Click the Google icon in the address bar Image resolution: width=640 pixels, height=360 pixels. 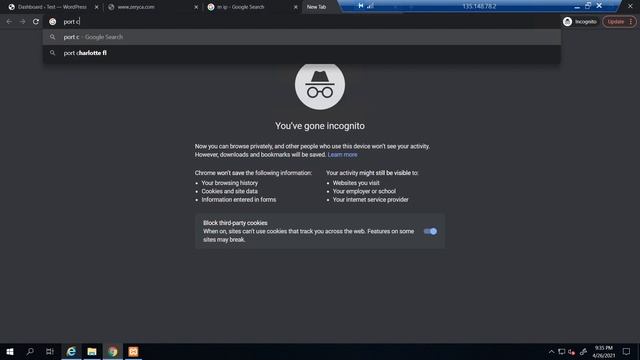pyautogui.click(x=53, y=22)
